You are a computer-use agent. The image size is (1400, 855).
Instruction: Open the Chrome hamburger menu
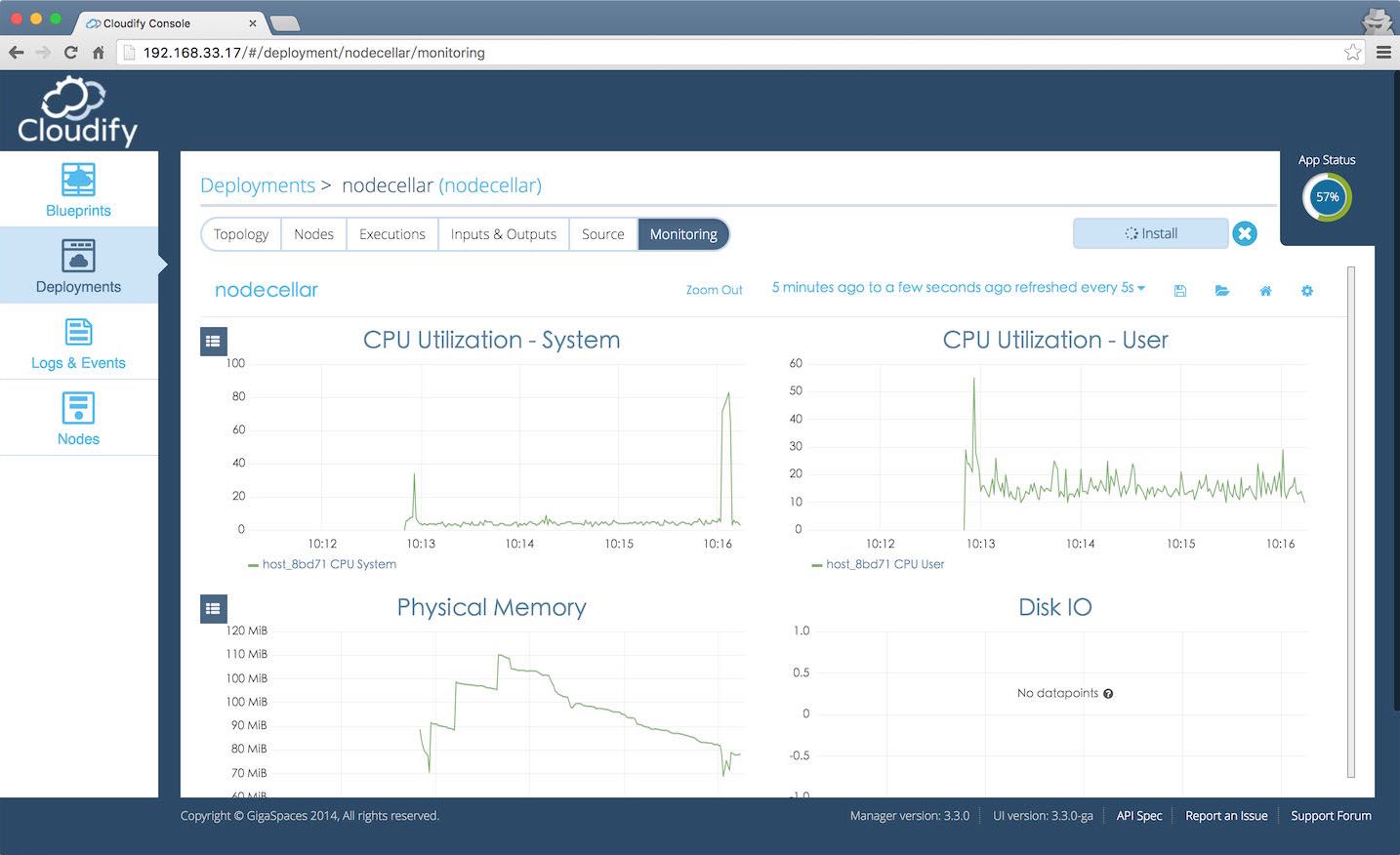pos(1383,53)
